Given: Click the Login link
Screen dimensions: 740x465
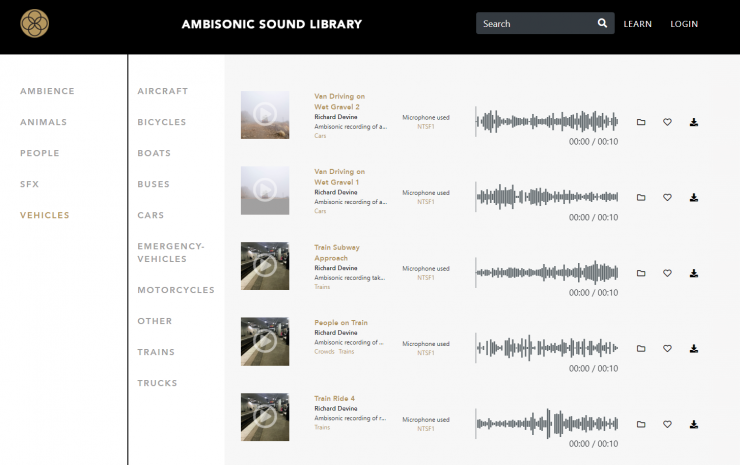Looking at the screenshot, I should (x=684, y=24).
